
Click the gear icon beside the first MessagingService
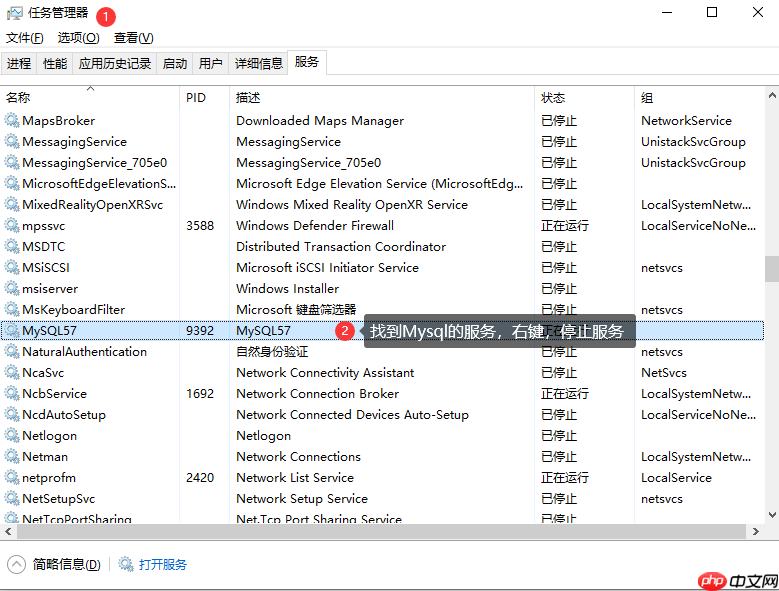[x=12, y=142]
